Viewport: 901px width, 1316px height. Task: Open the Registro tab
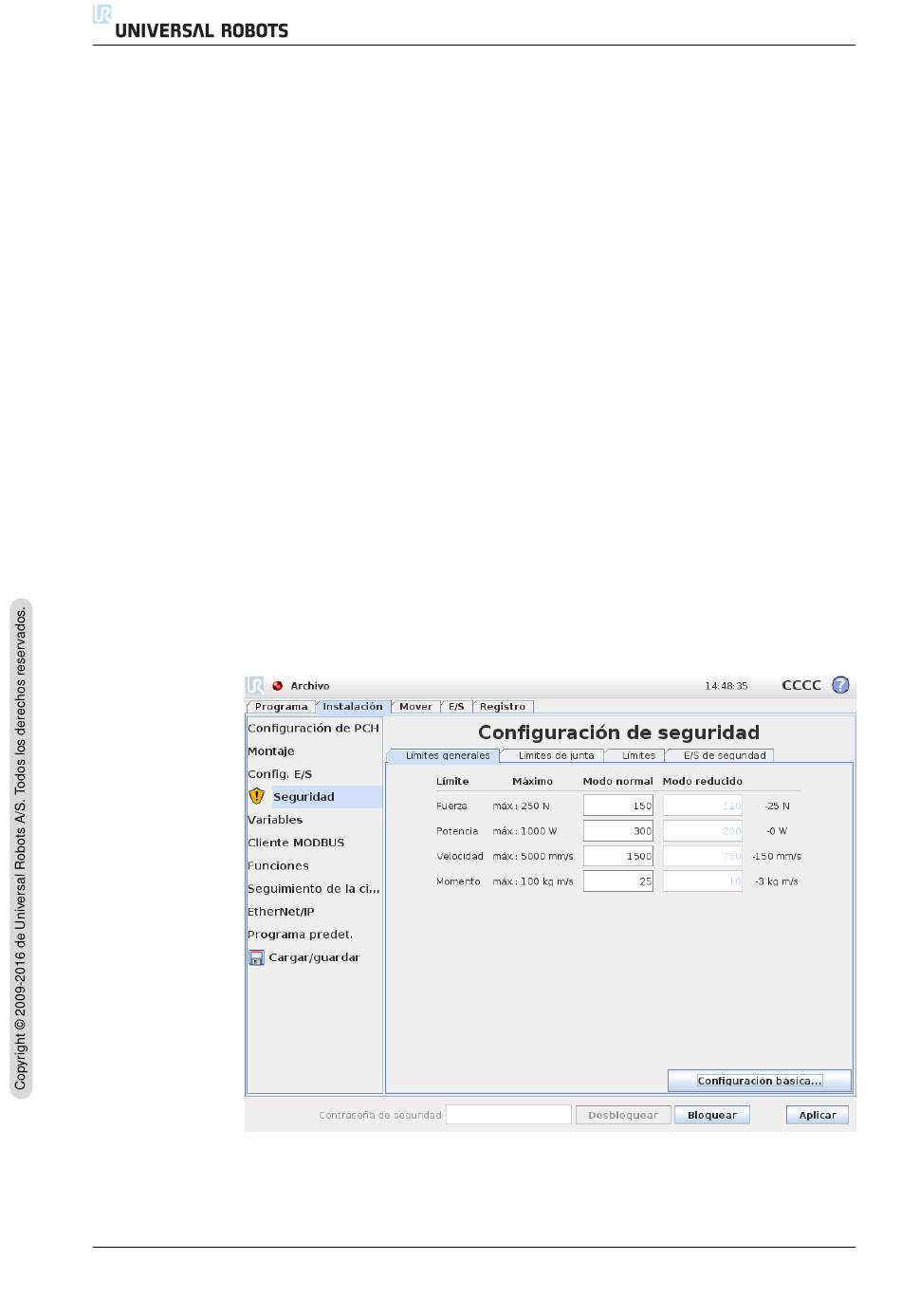click(x=503, y=707)
